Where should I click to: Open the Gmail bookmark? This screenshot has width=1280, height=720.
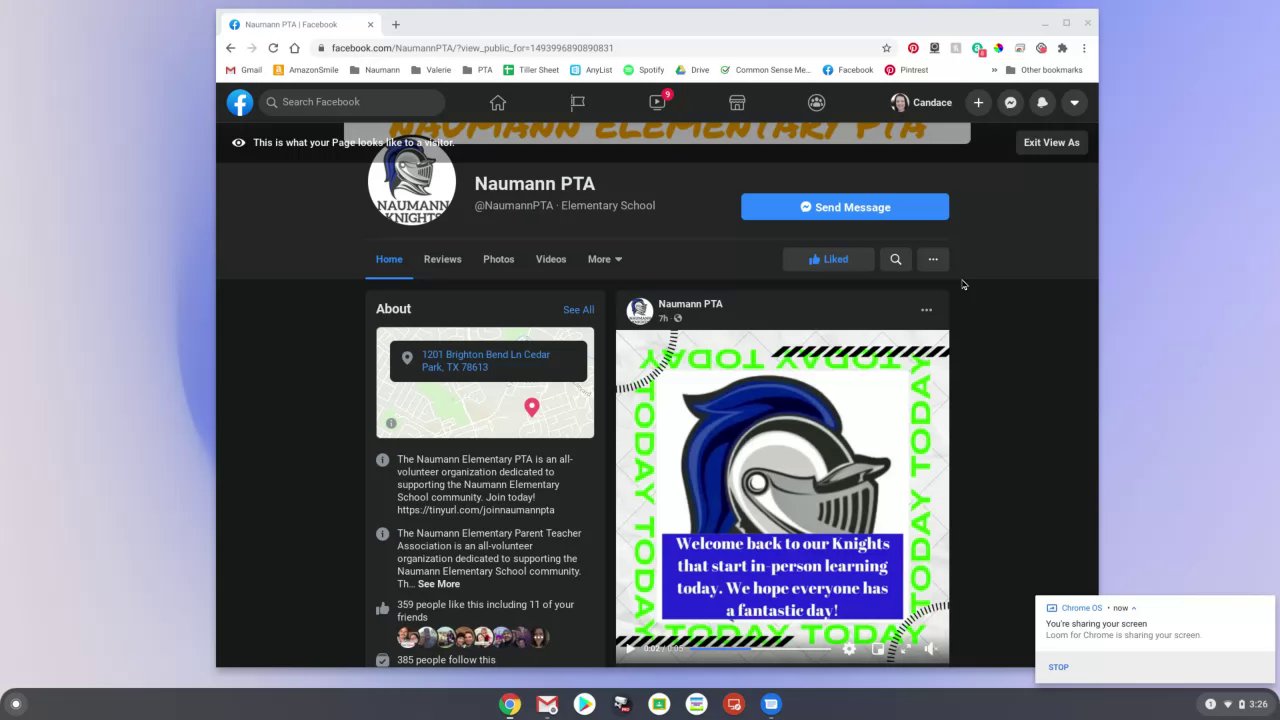[x=244, y=70]
